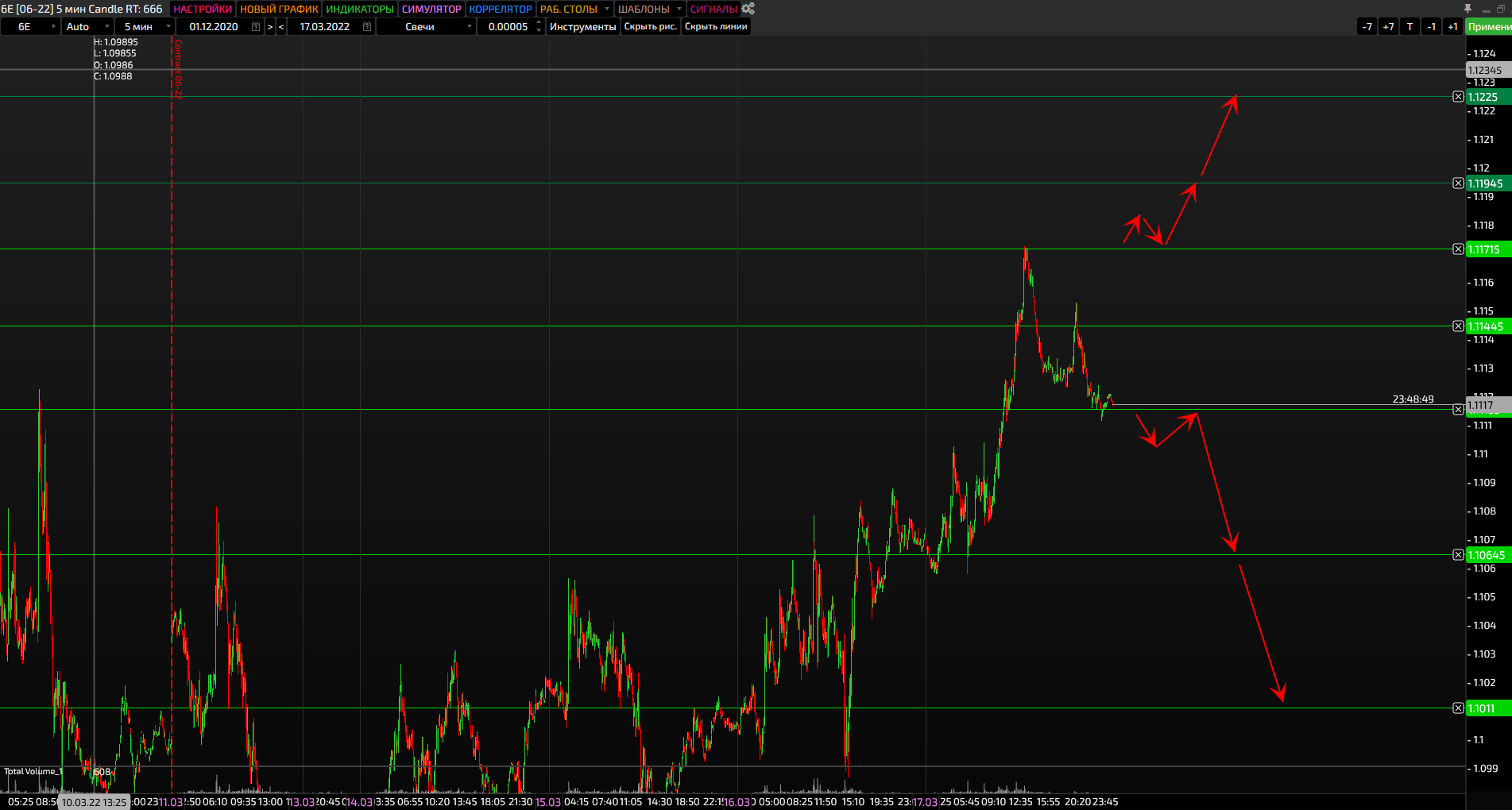Open the Свечи chart type dropdown

click(470, 26)
